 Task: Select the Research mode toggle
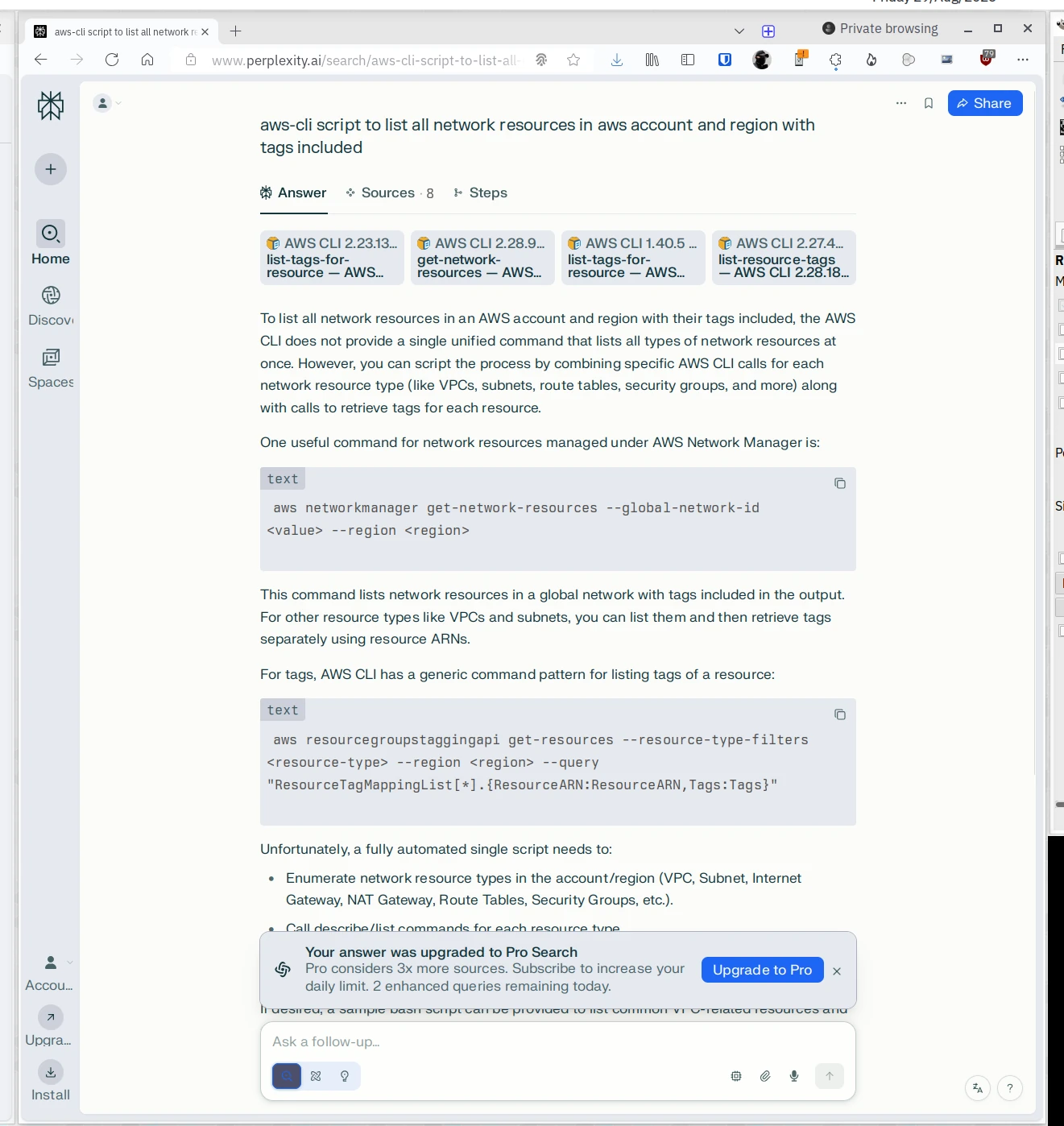tap(316, 1076)
